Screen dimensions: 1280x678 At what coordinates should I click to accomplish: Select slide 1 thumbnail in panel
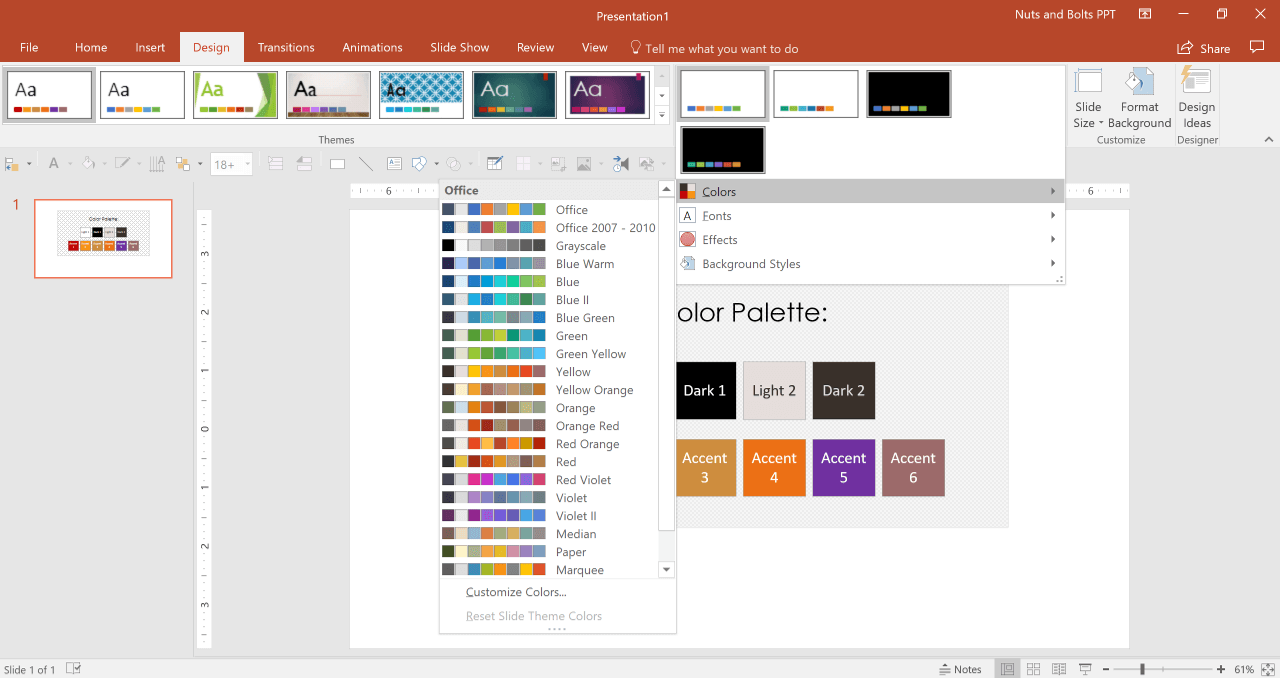click(103, 238)
